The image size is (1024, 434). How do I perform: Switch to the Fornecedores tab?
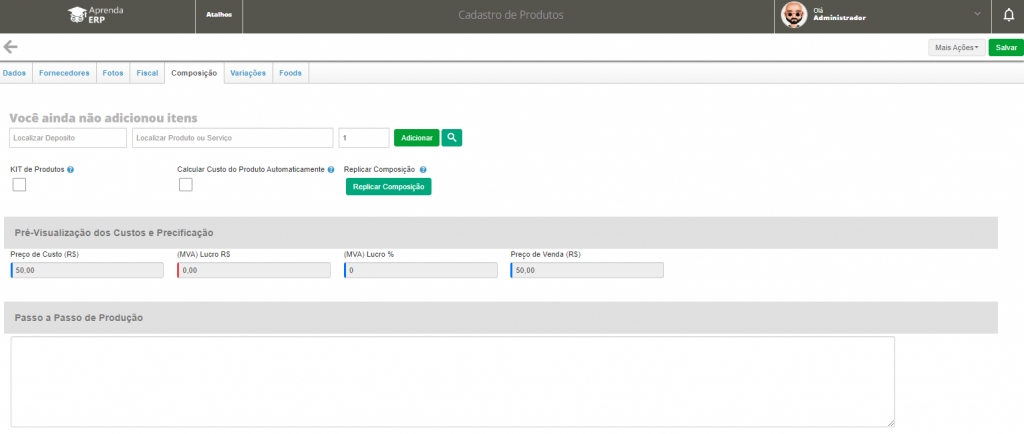point(64,73)
